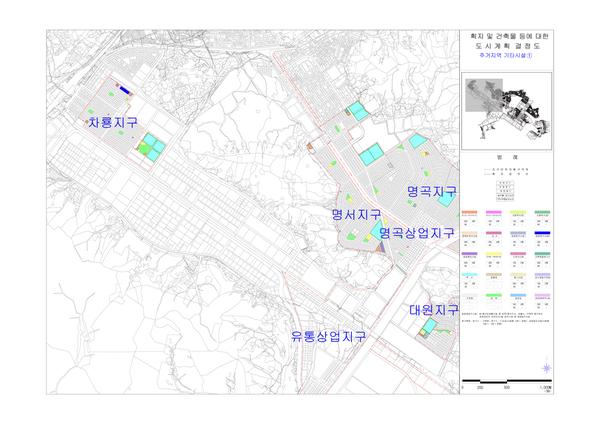Click the 명곡지구 district label

[432, 190]
